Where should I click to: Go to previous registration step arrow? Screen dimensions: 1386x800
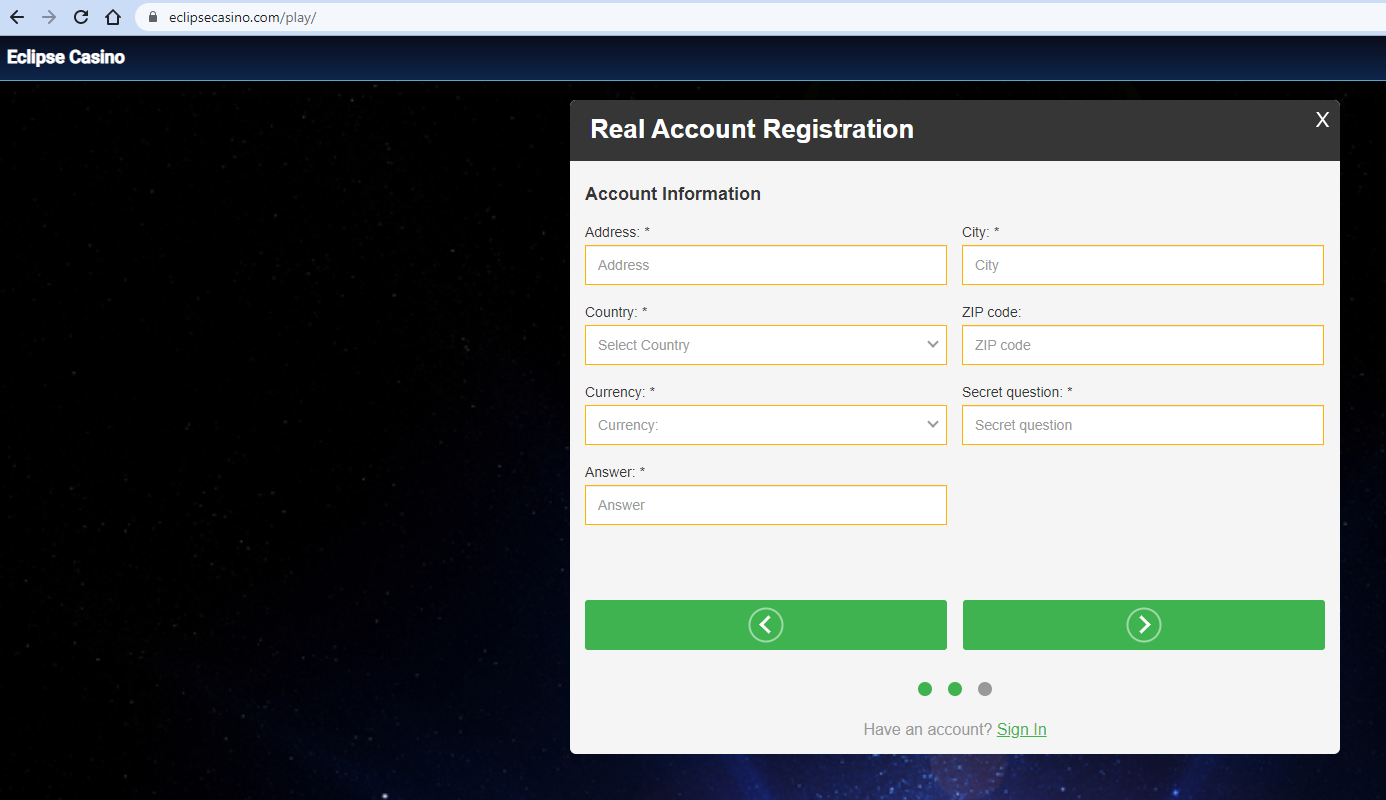(x=765, y=625)
